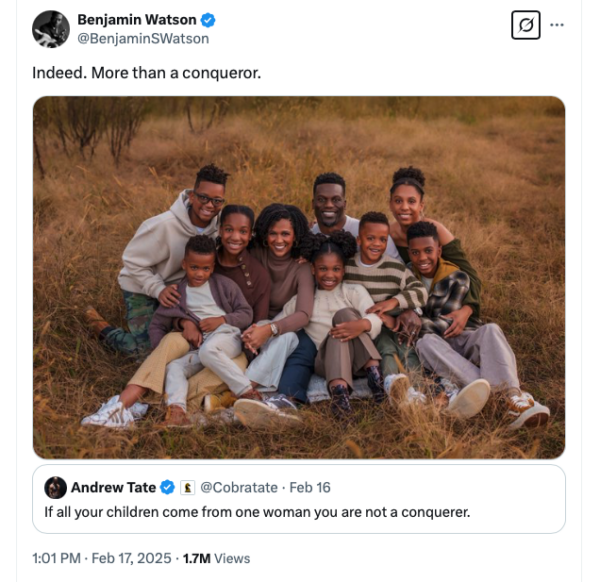This screenshot has width=600, height=582.
Task: Click the square affiliate badge before @Cobratate
Action: (x=187, y=488)
